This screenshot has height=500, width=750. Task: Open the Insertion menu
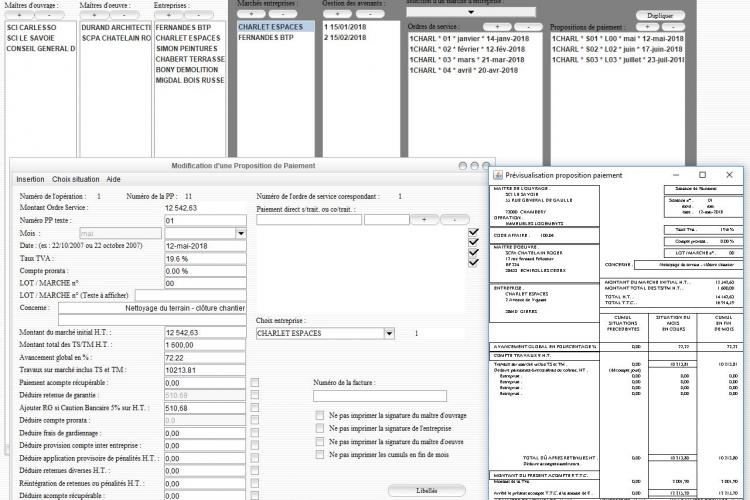pos(30,179)
